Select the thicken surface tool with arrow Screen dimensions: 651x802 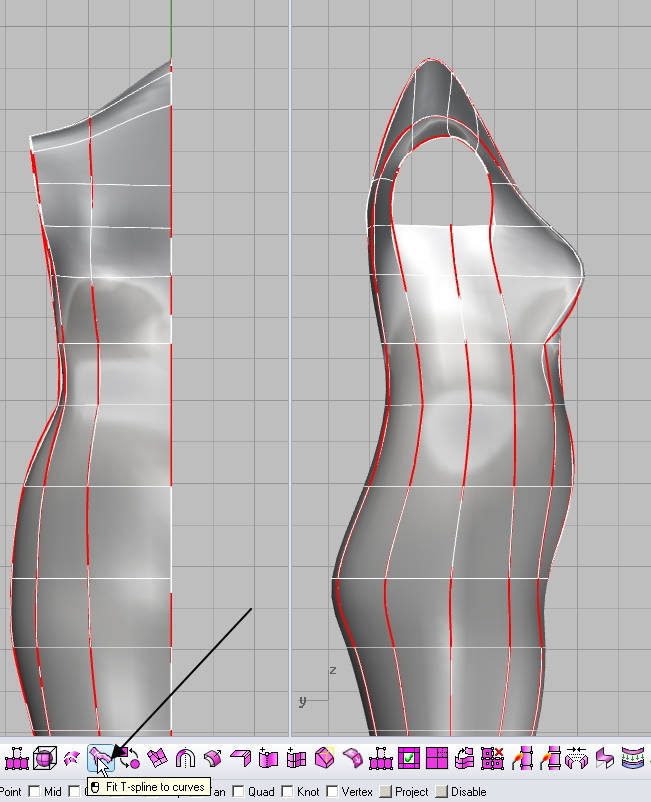[x=213, y=758]
